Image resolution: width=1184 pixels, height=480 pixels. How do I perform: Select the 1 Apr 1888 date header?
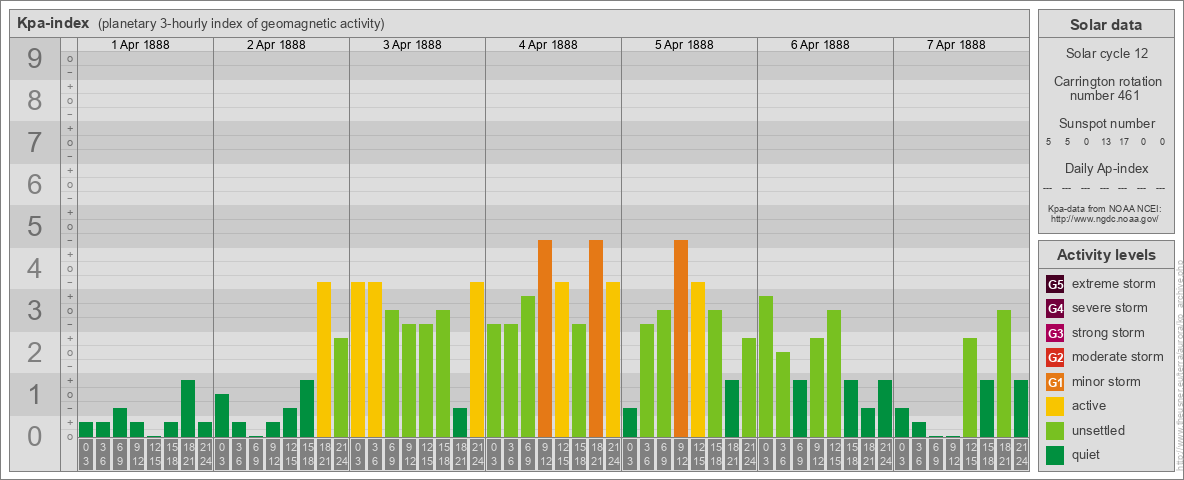point(140,45)
